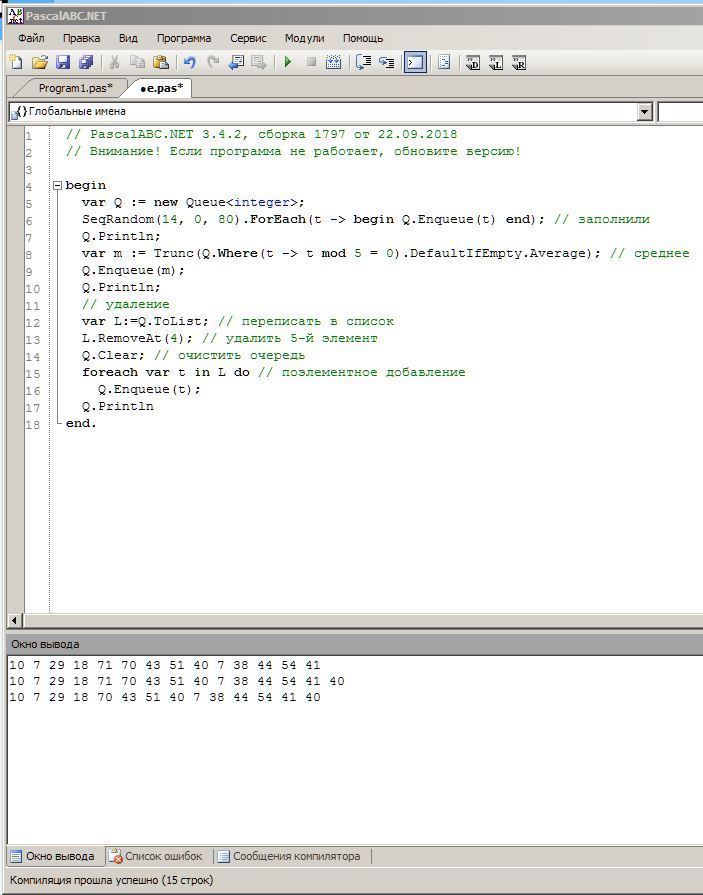
Task: Click the var L:=Q.ToList statement
Action: [146, 321]
